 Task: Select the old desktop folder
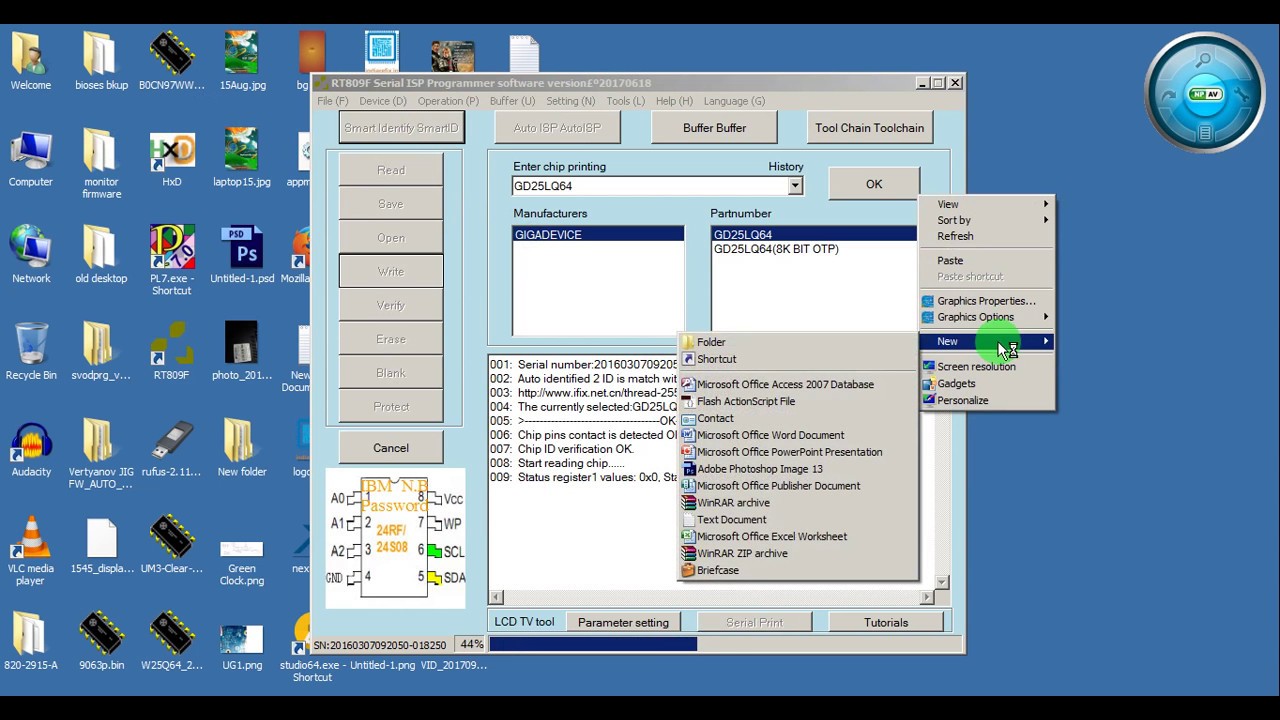pyautogui.click(x=101, y=254)
